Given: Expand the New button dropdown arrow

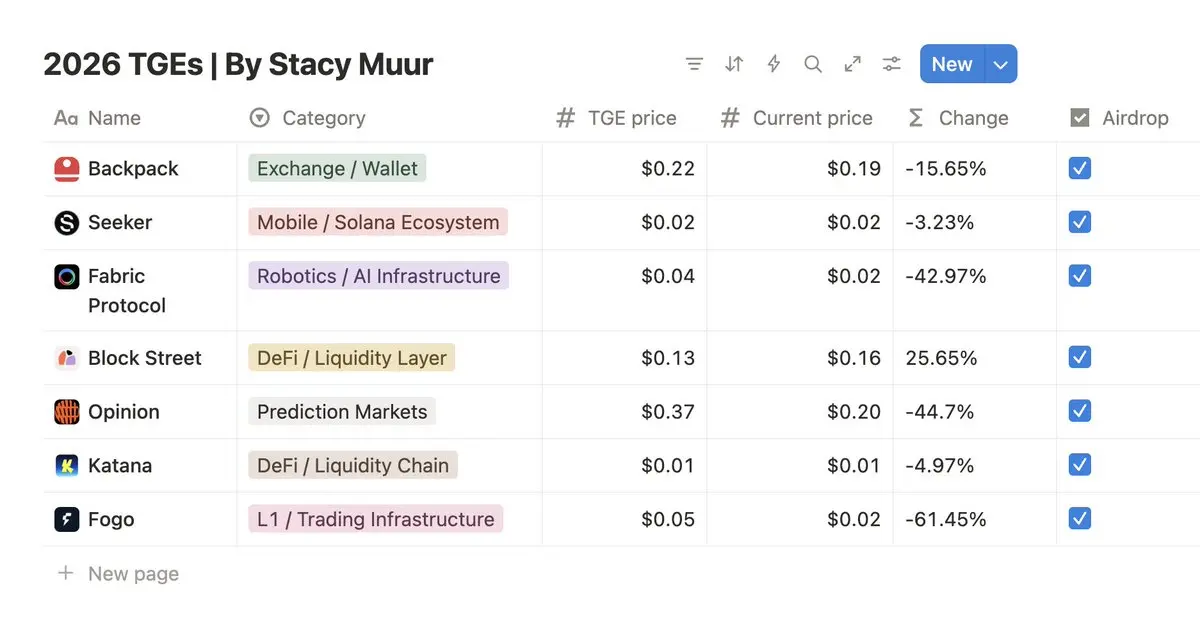Looking at the screenshot, I should click(x=1002, y=65).
